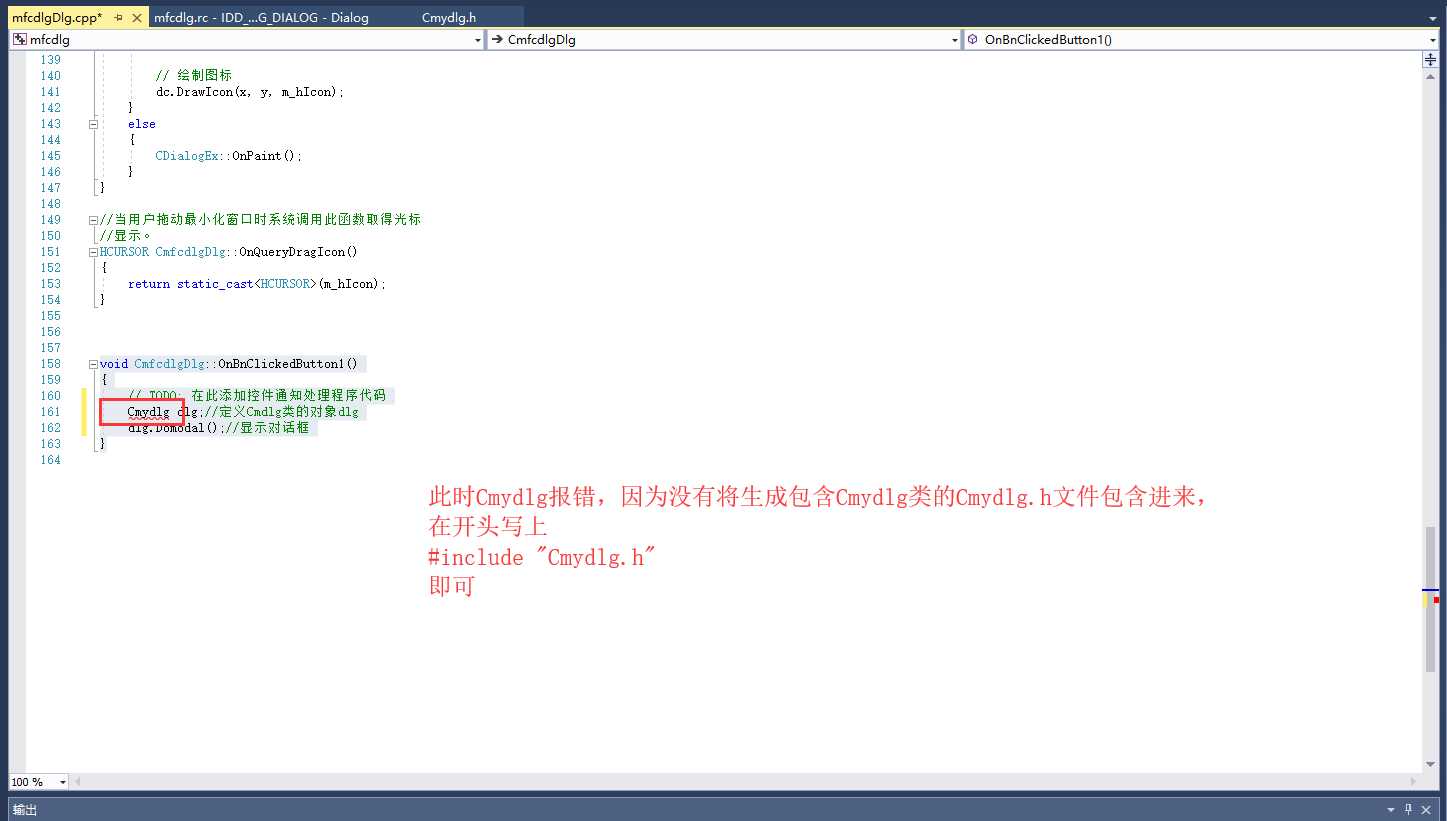1447x821 pixels.
Task: Open the document tab list dropdown arrow
Action: point(1433,18)
